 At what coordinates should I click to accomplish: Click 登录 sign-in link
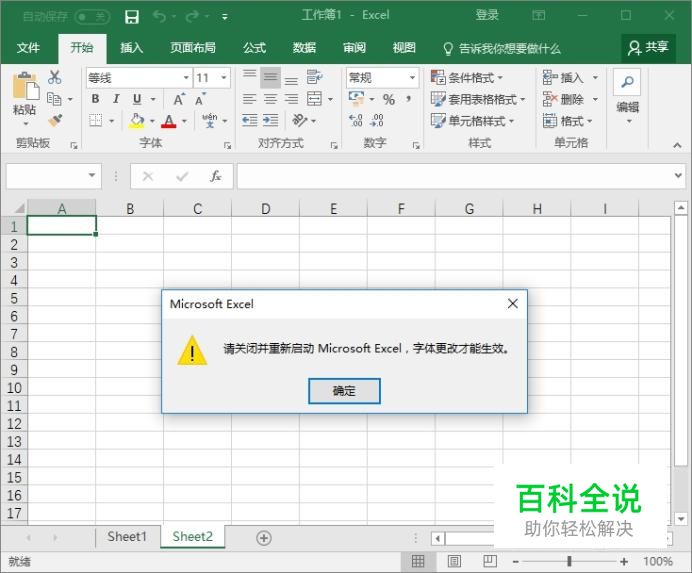pos(487,15)
